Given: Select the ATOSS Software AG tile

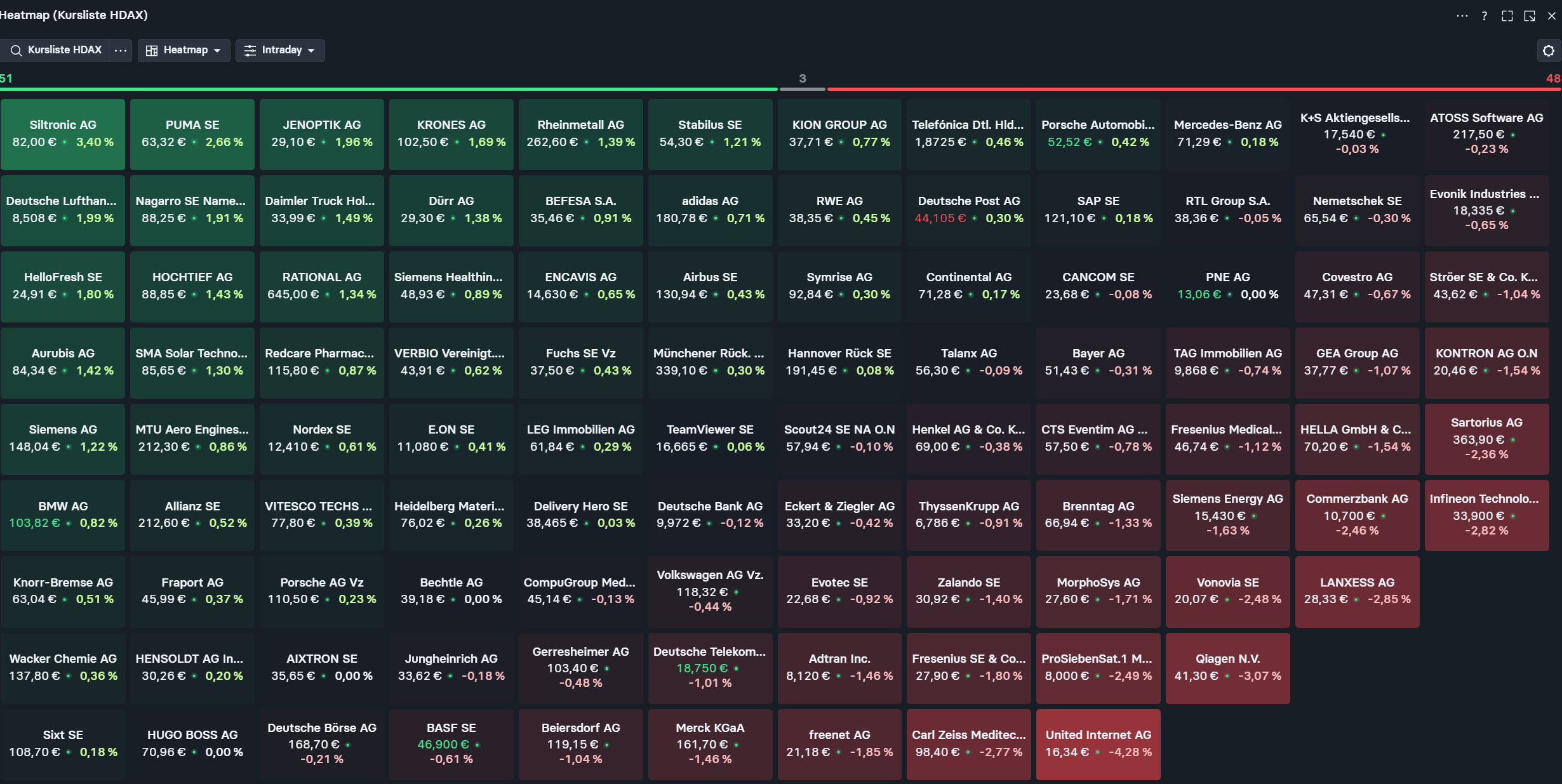Looking at the screenshot, I should click(x=1487, y=134).
